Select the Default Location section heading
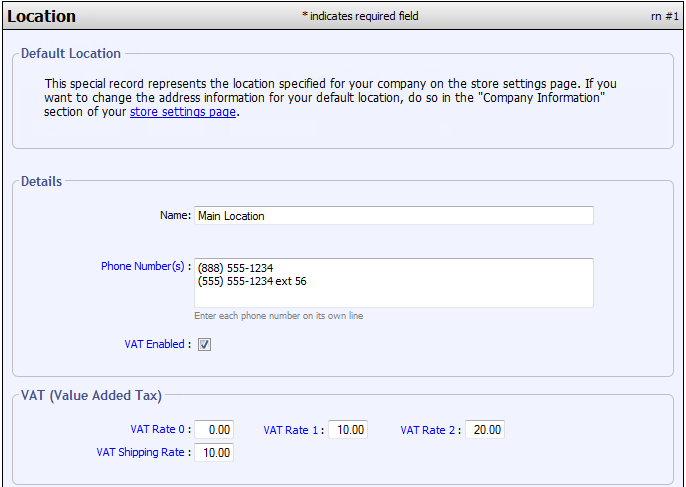Screen dimensions: 686x487 (x=71, y=54)
